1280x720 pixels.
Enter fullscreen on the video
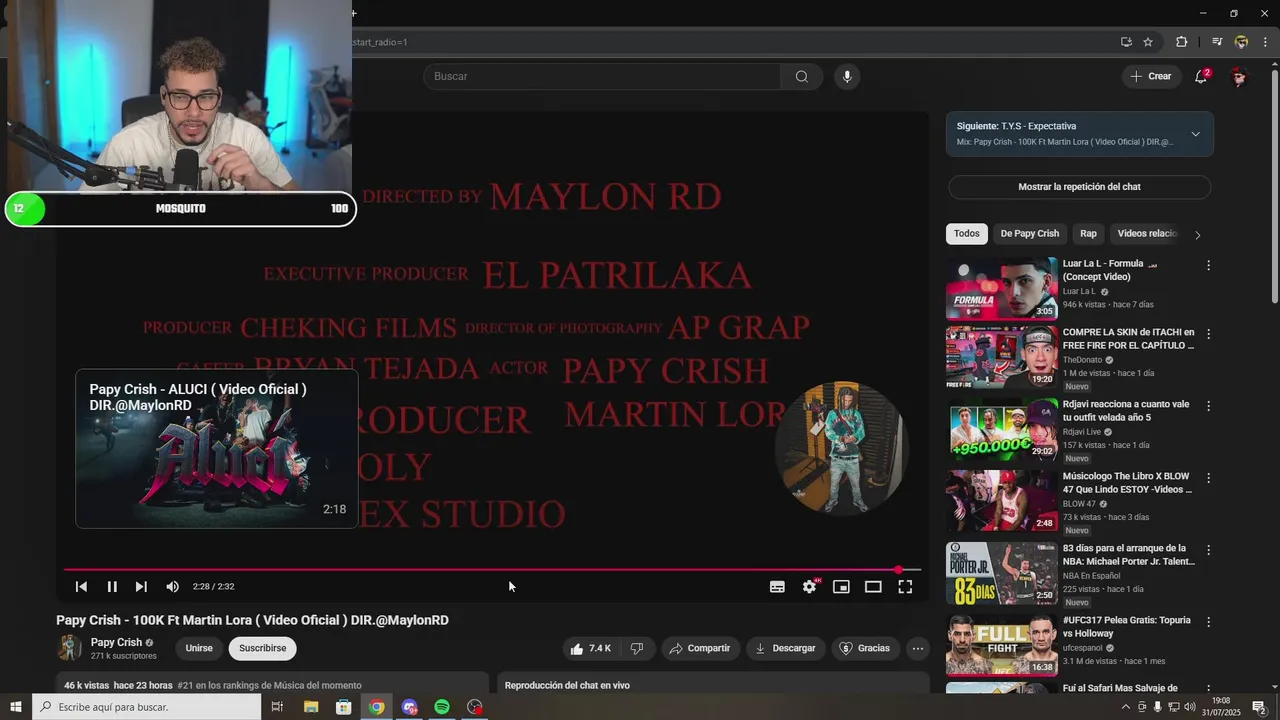click(905, 587)
